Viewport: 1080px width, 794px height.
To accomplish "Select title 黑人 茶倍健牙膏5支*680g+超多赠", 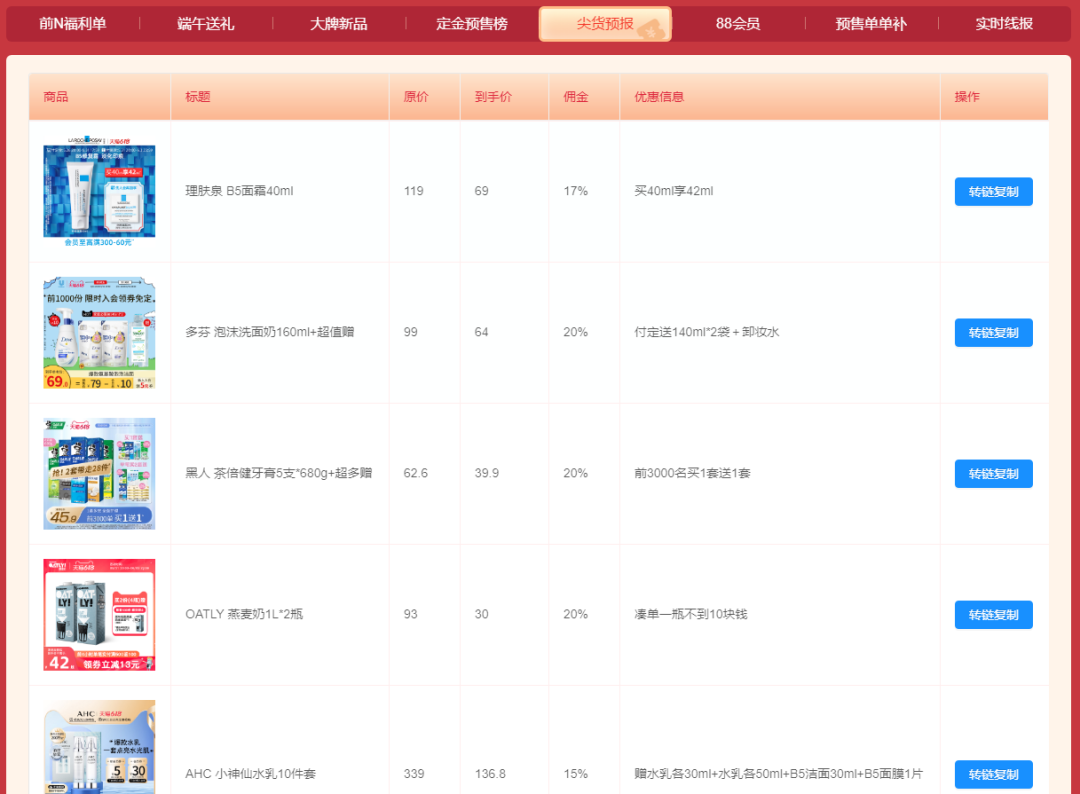I will point(278,474).
